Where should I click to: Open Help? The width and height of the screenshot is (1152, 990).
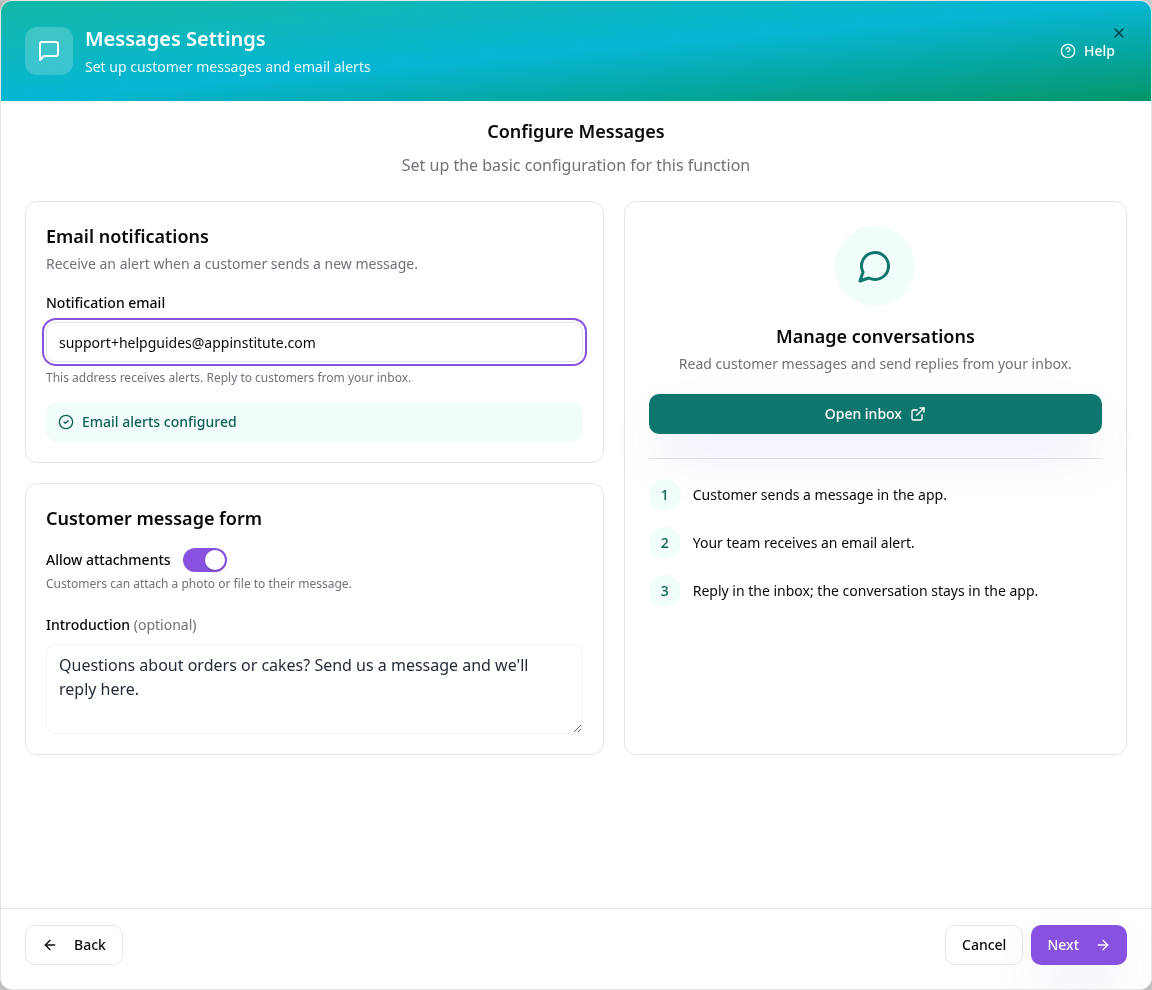pyautogui.click(x=1087, y=51)
